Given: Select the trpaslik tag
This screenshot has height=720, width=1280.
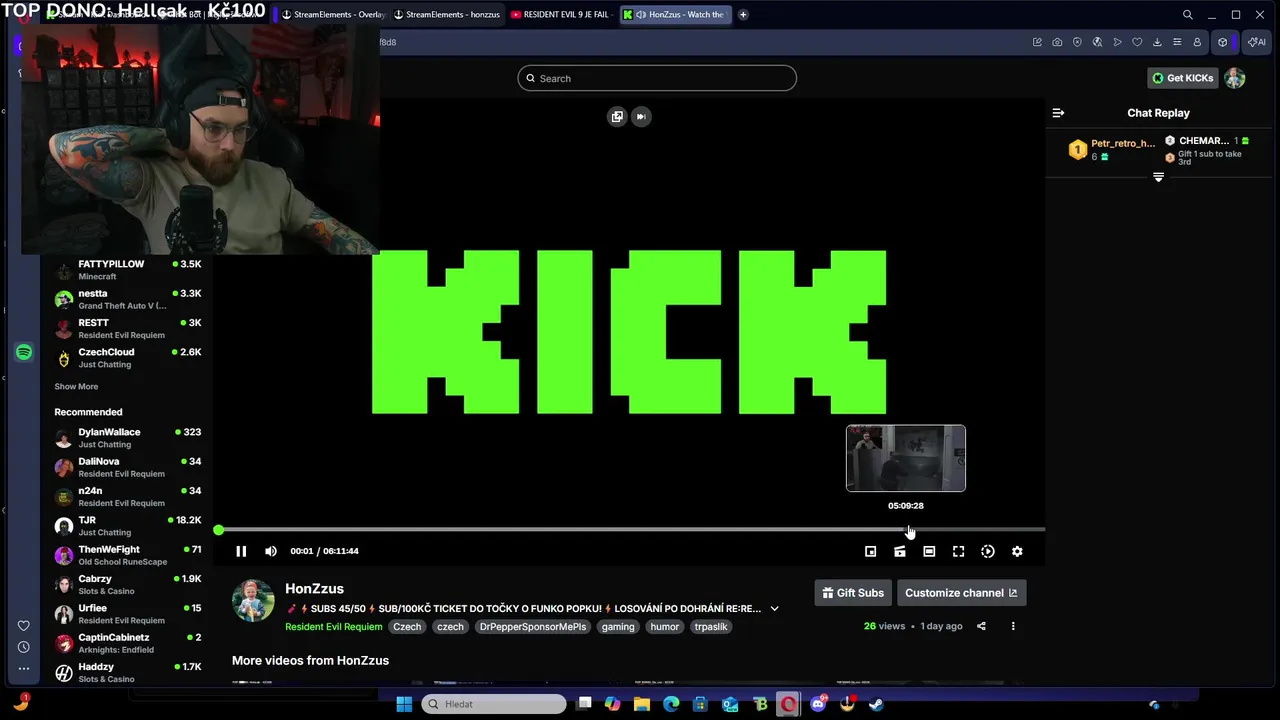Looking at the screenshot, I should pyautogui.click(x=711, y=626).
